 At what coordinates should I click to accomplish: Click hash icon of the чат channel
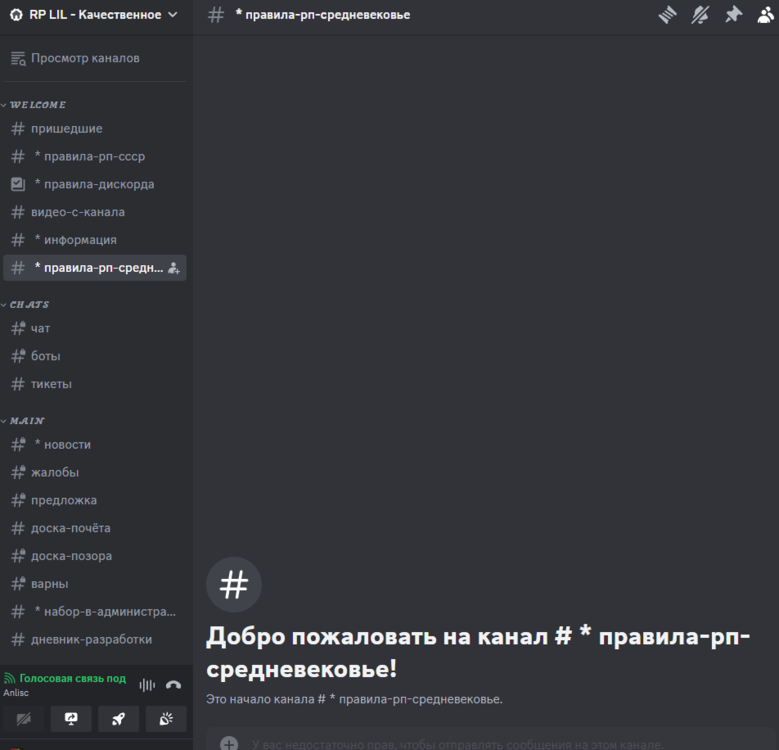[18, 328]
